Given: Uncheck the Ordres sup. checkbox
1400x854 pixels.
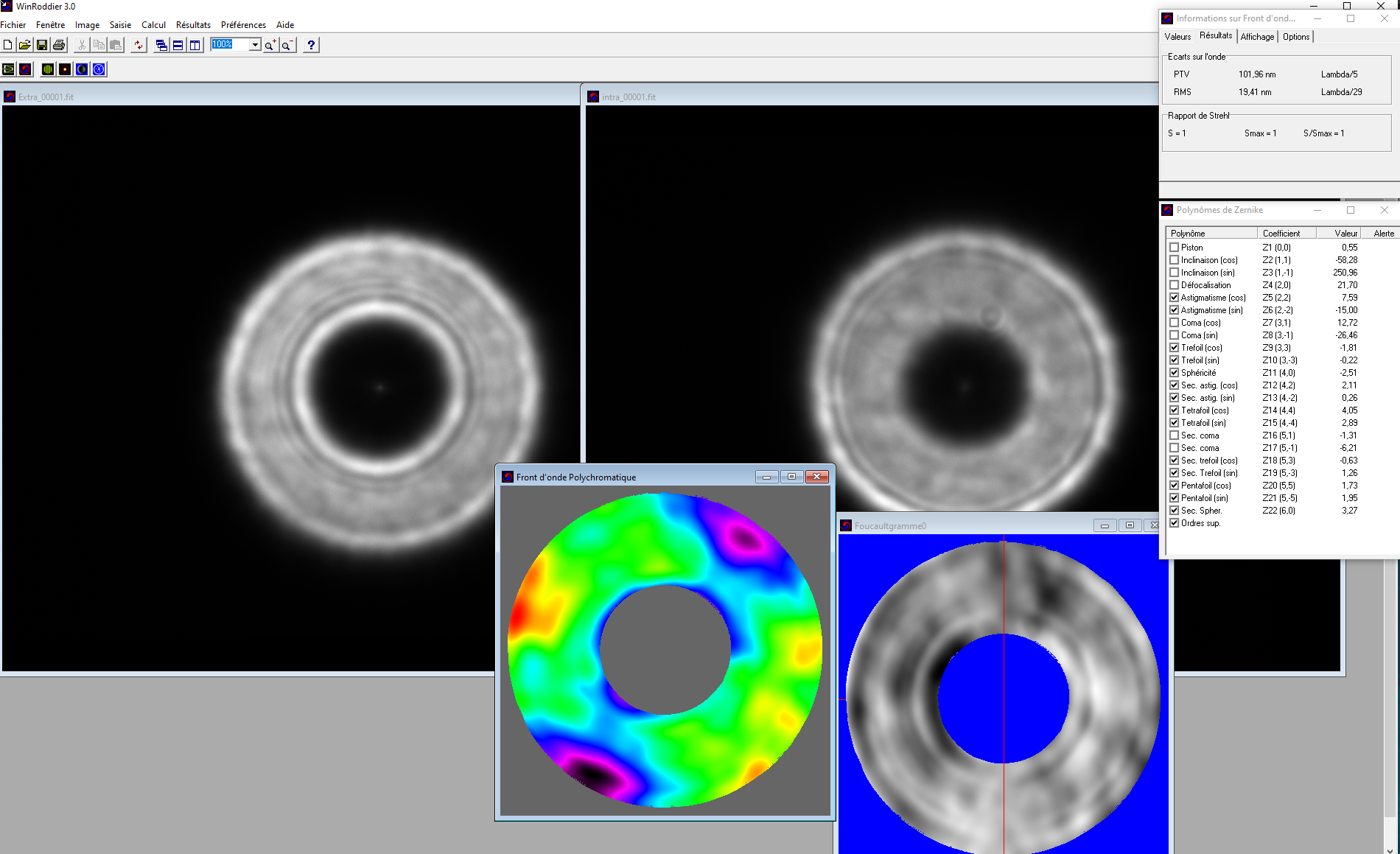Looking at the screenshot, I should (1175, 523).
